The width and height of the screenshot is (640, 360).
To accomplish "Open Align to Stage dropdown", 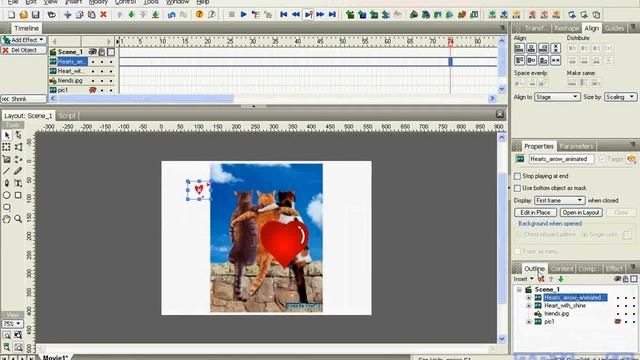I will (557, 97).
